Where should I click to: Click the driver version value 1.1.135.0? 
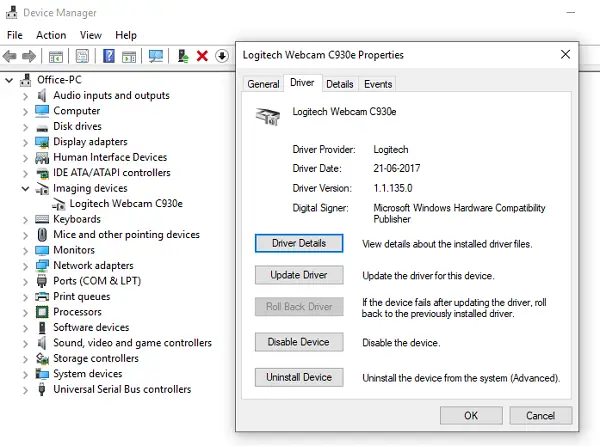(x=393, y=188)
